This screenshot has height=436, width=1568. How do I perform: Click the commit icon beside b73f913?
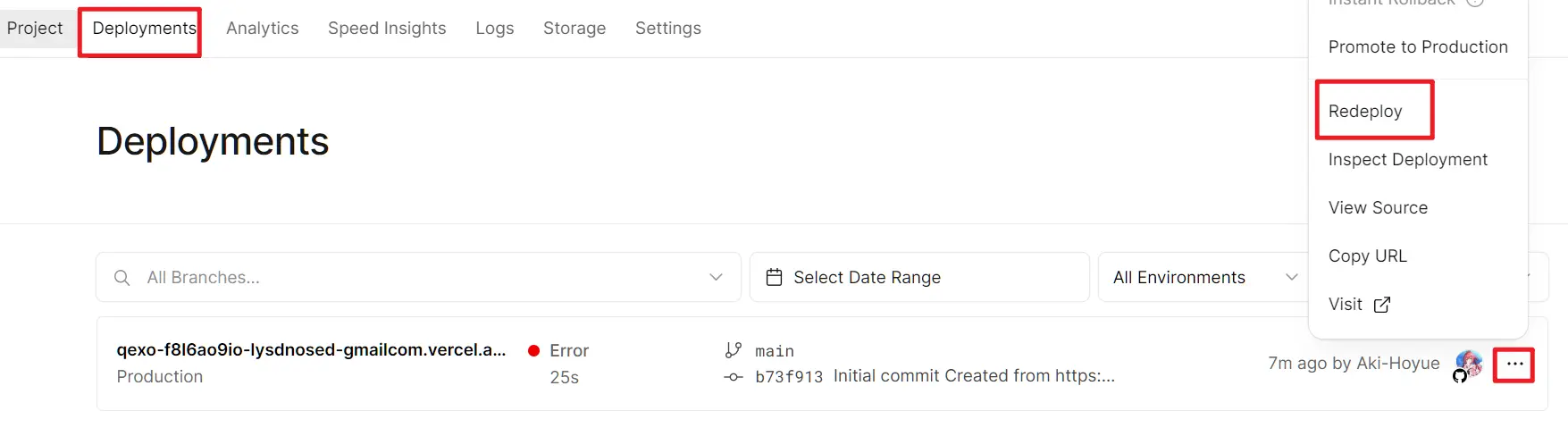[734, 377]
